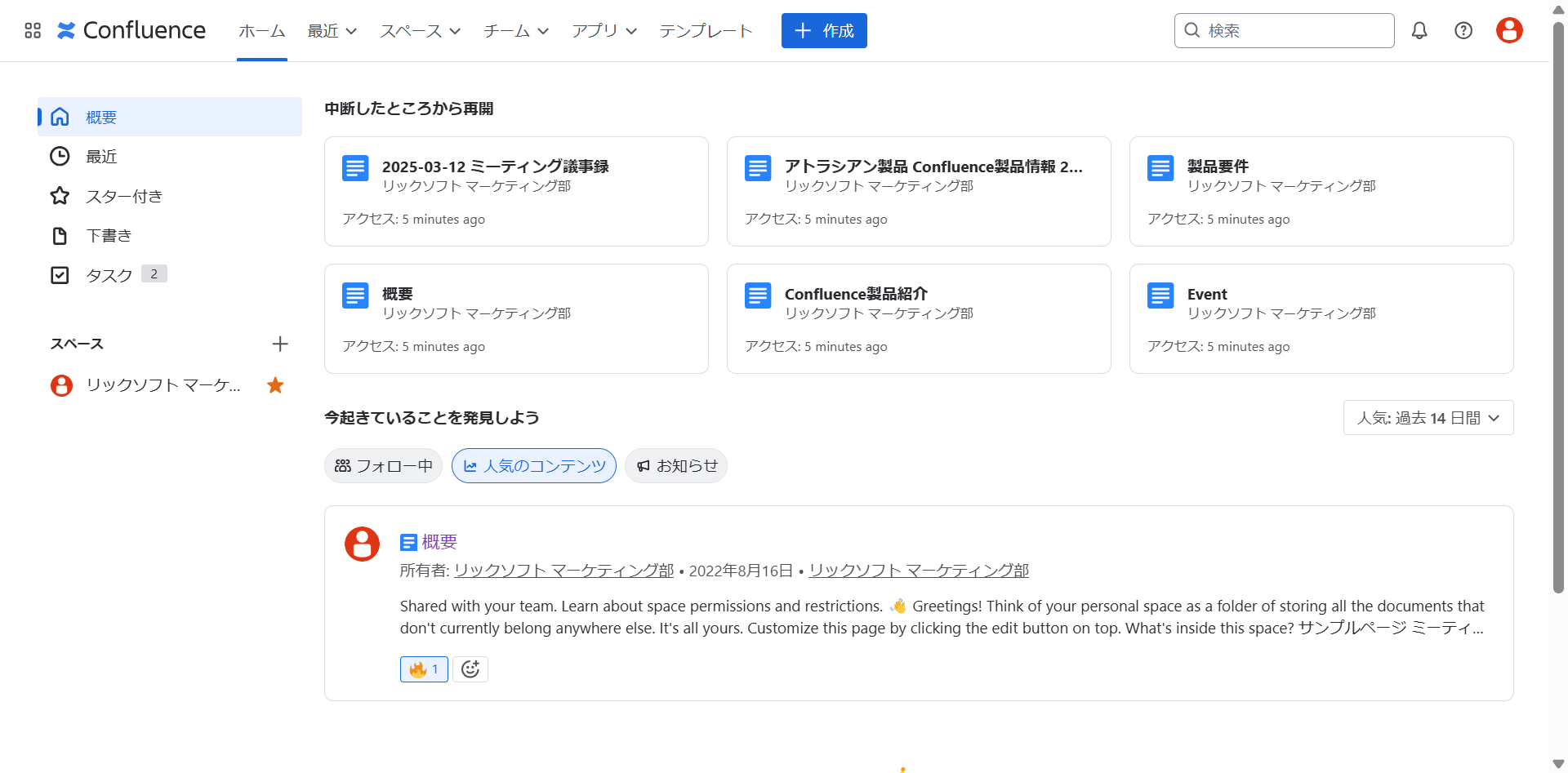Image resolution: width=1568 pixels, height=773 pixels.
Task: Select the フォロー中 filter chip
Action: click(x=384, y=466)
